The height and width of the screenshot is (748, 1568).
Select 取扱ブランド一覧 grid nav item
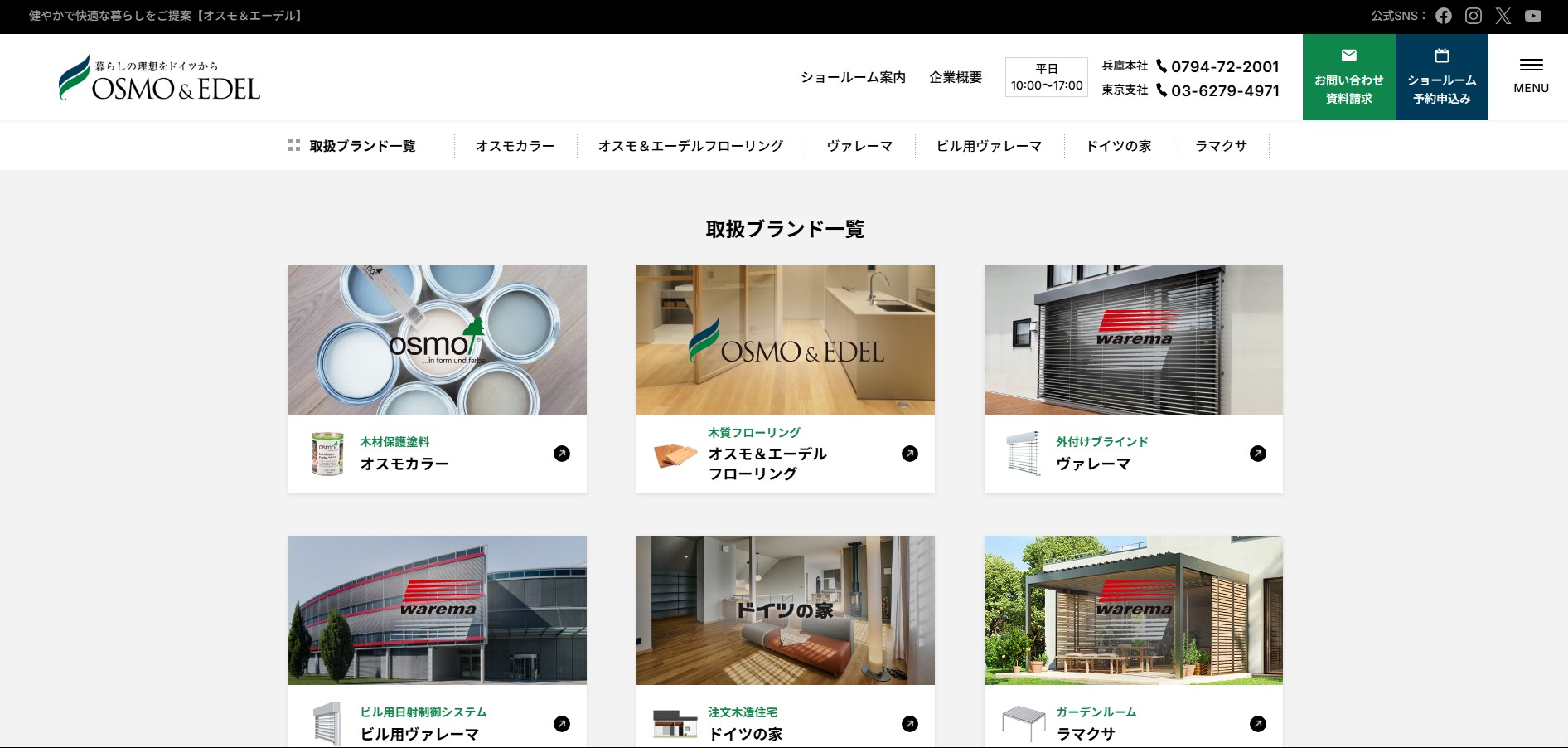click(352, 146)
